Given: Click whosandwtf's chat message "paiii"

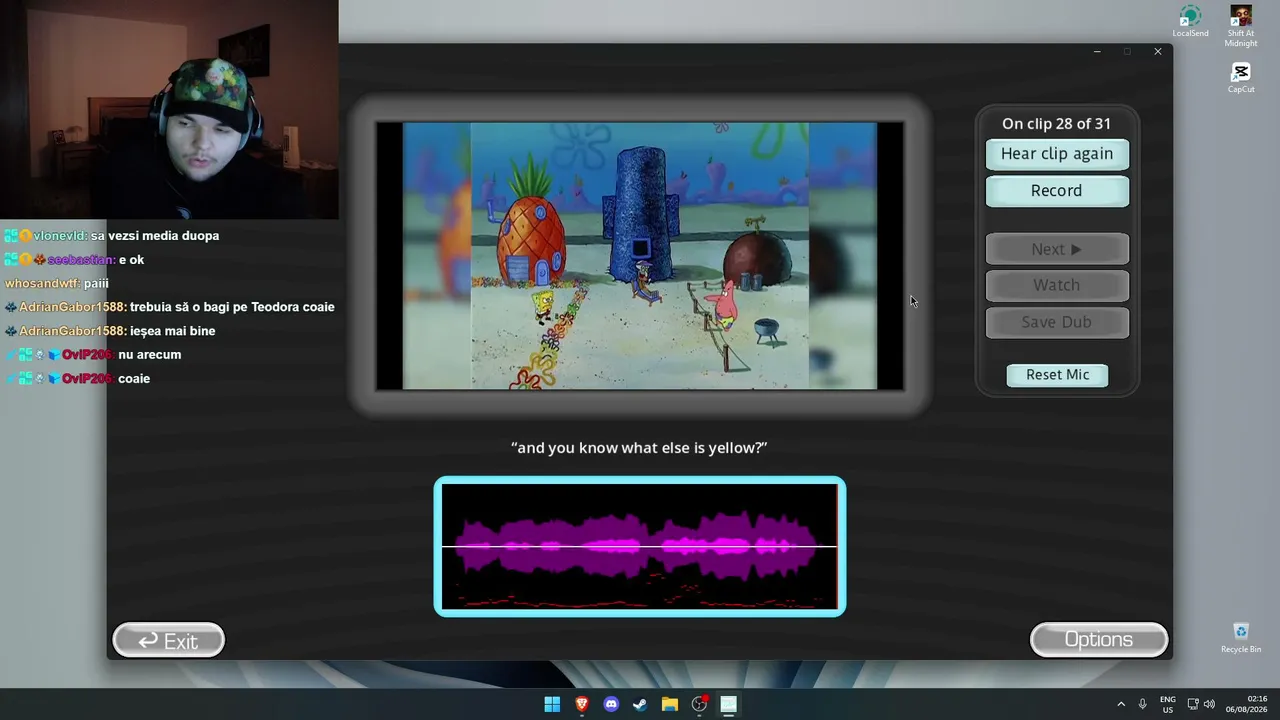Looking at the screenshot, I should [x=57, y=284].
